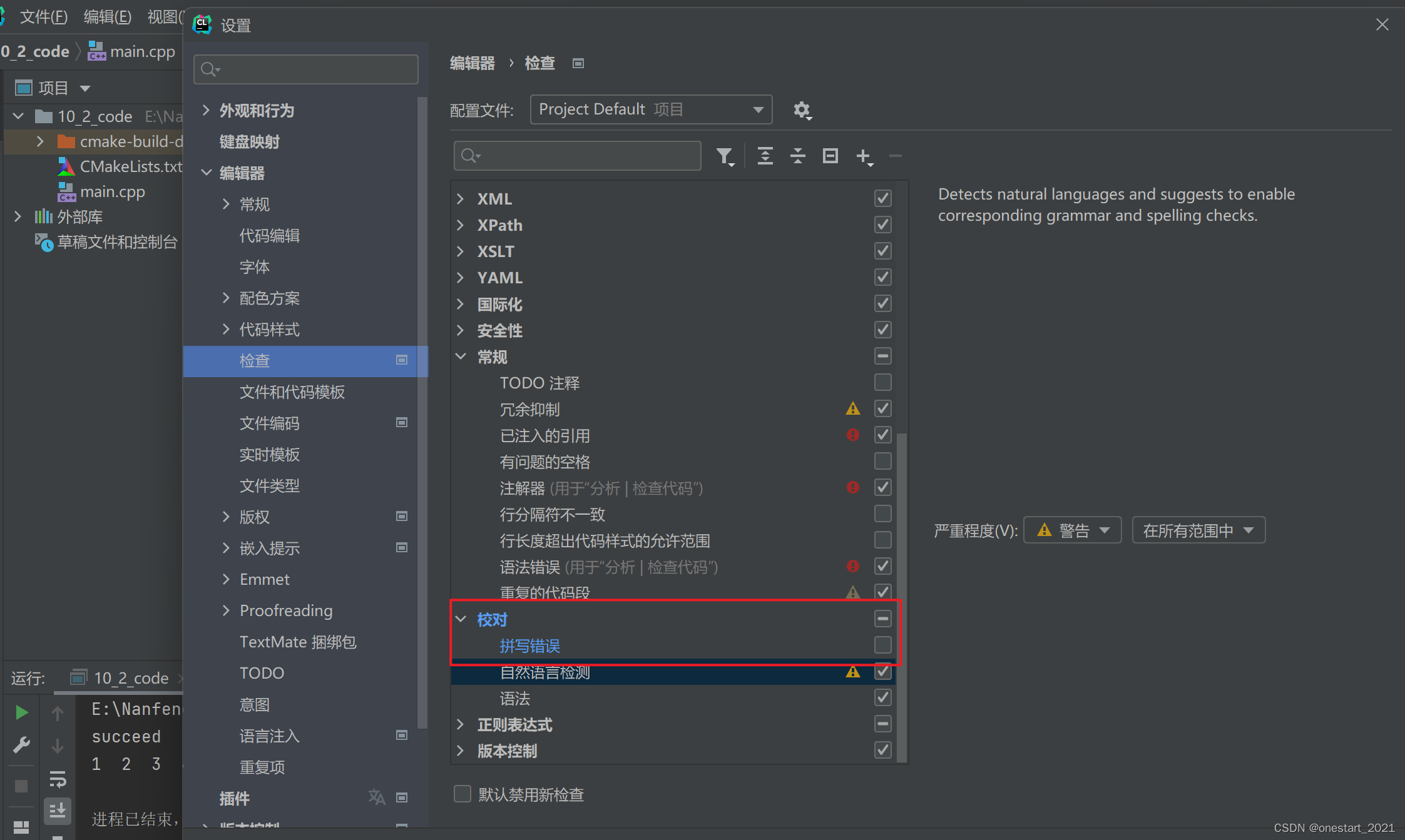Select 文件和代码模板 in settings tree
Viewport: 1405px width, 840px height.
pos(292,392)
